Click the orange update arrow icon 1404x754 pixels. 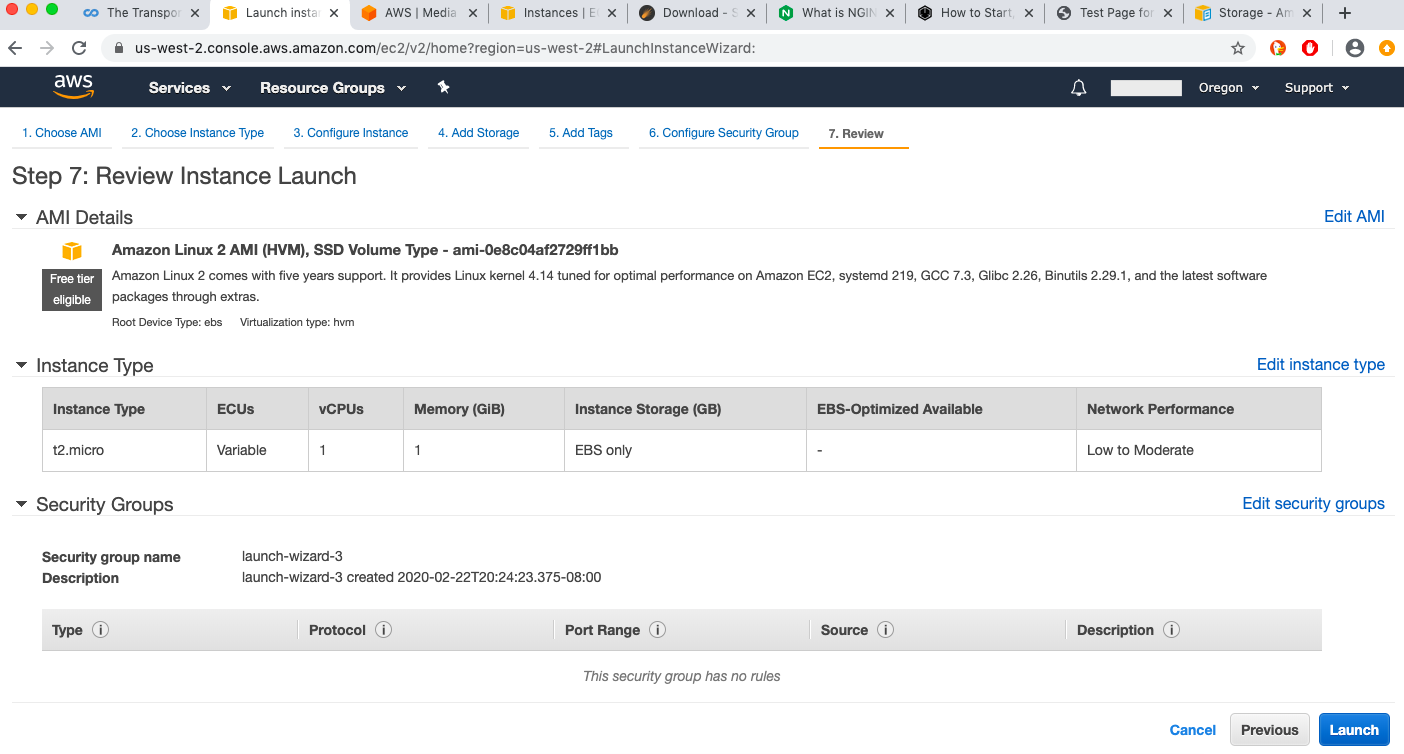(x=1386, y=48)
